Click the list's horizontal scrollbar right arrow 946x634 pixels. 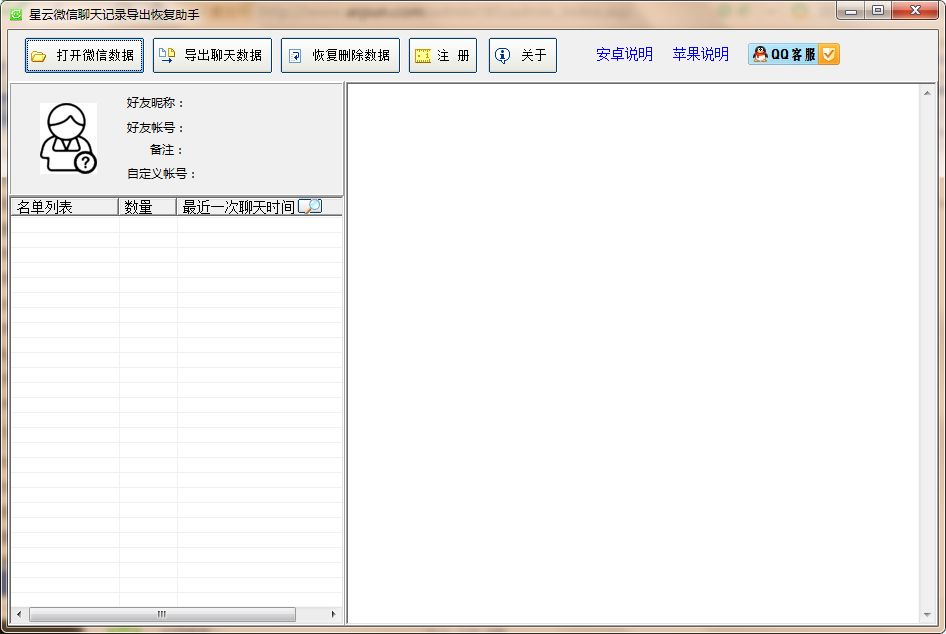click(x=334, y=614)
